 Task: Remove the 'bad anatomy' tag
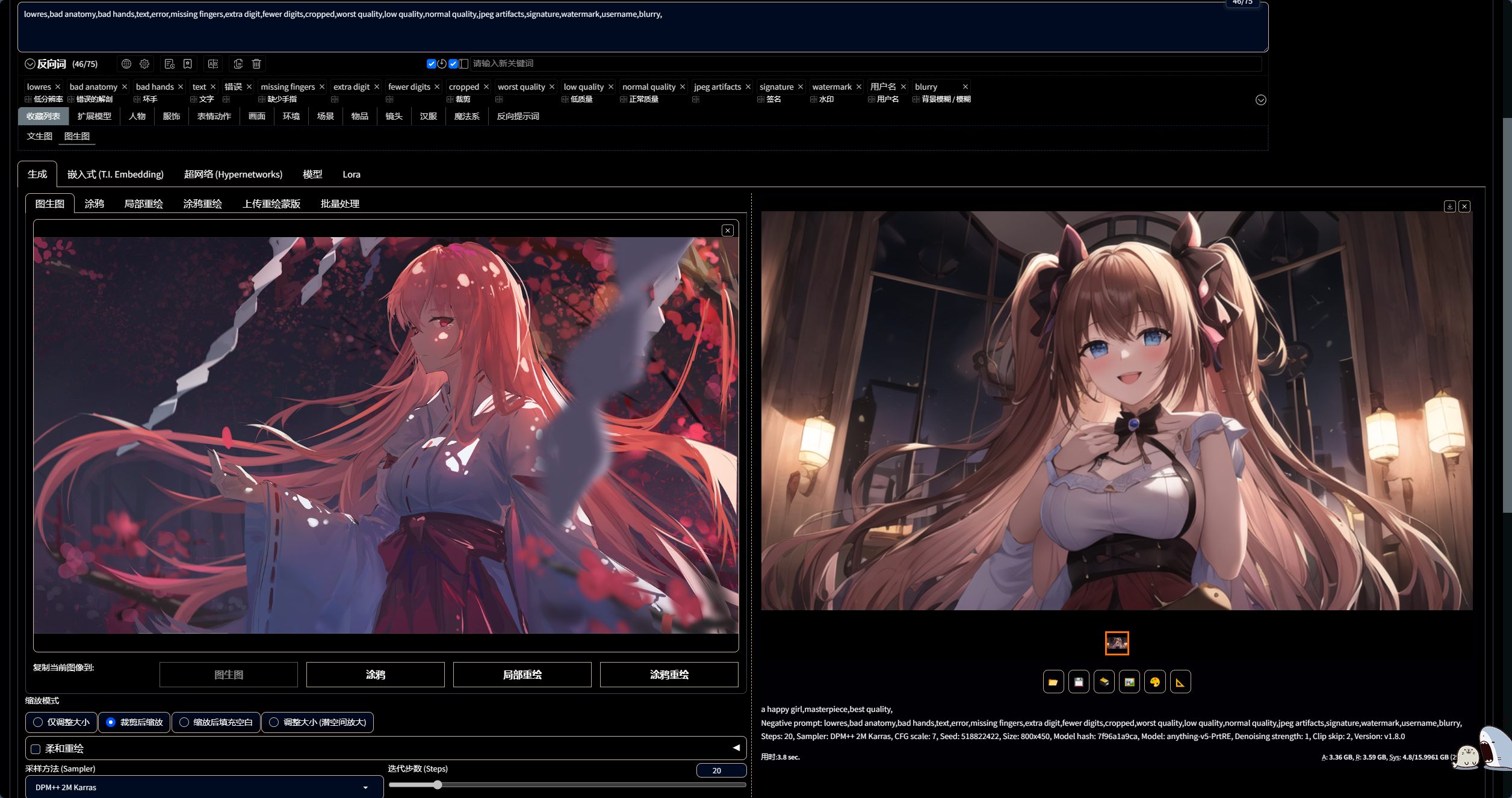[x=125, y=87]
